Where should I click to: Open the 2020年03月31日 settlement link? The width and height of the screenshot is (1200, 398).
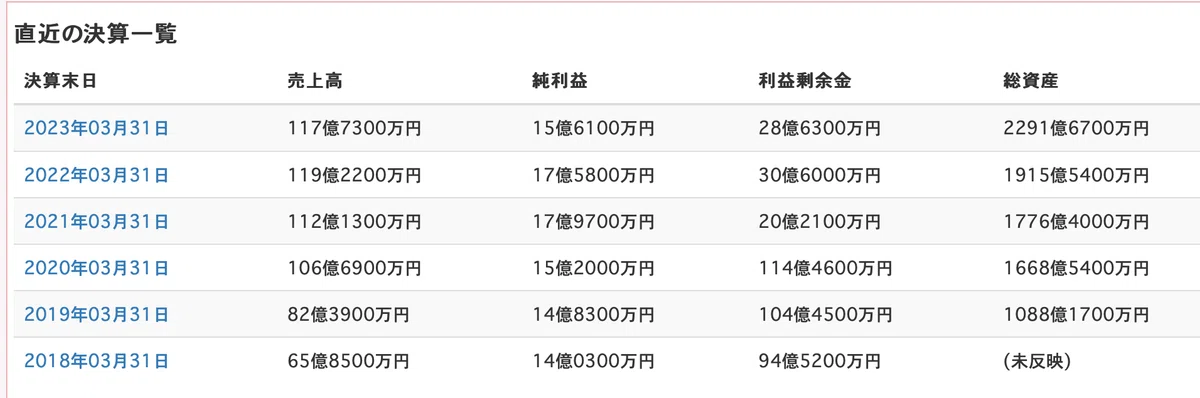(x=96, y=268)
